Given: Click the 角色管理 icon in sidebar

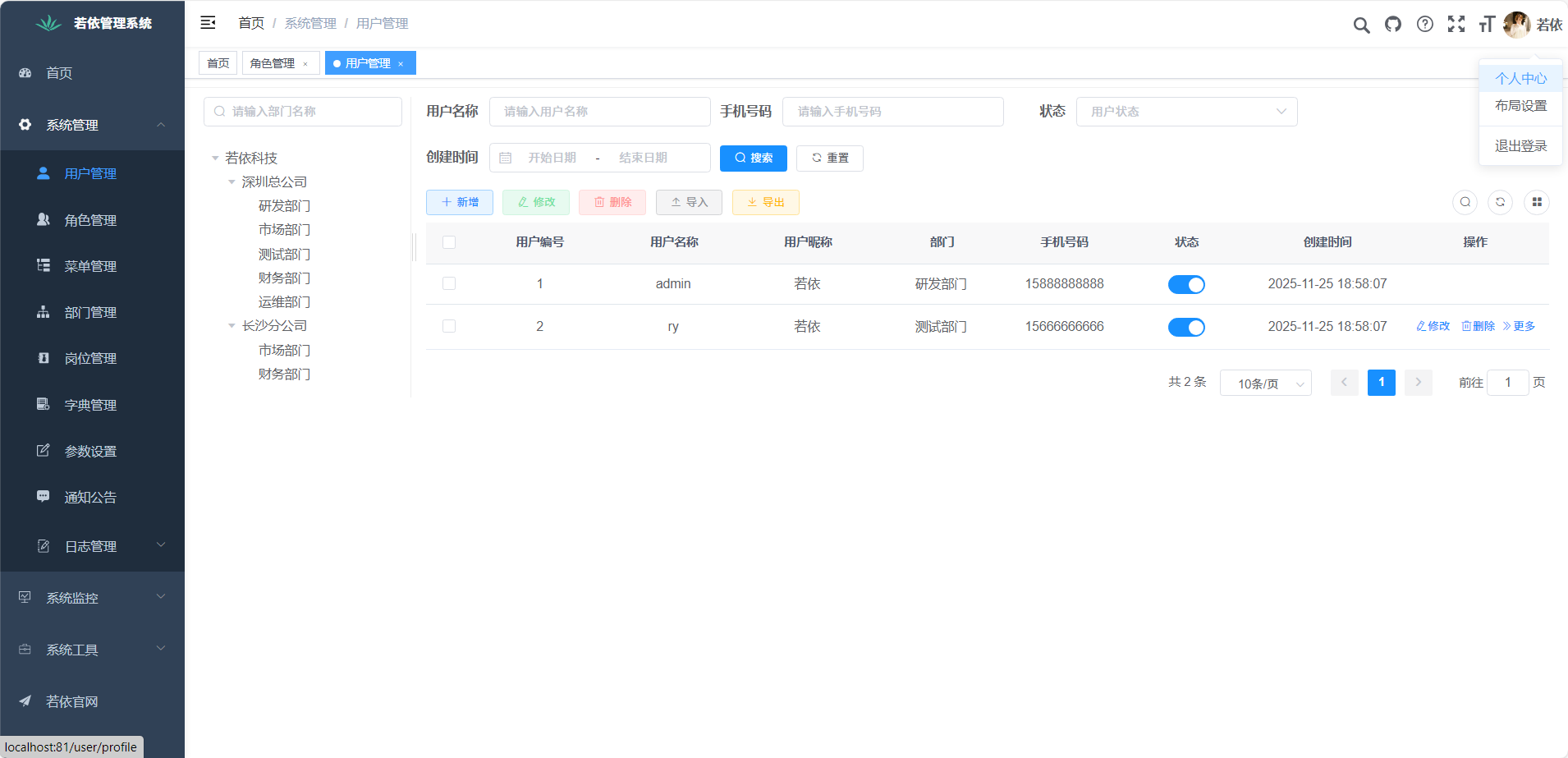Looking at the screenshot, I should 44,219.
